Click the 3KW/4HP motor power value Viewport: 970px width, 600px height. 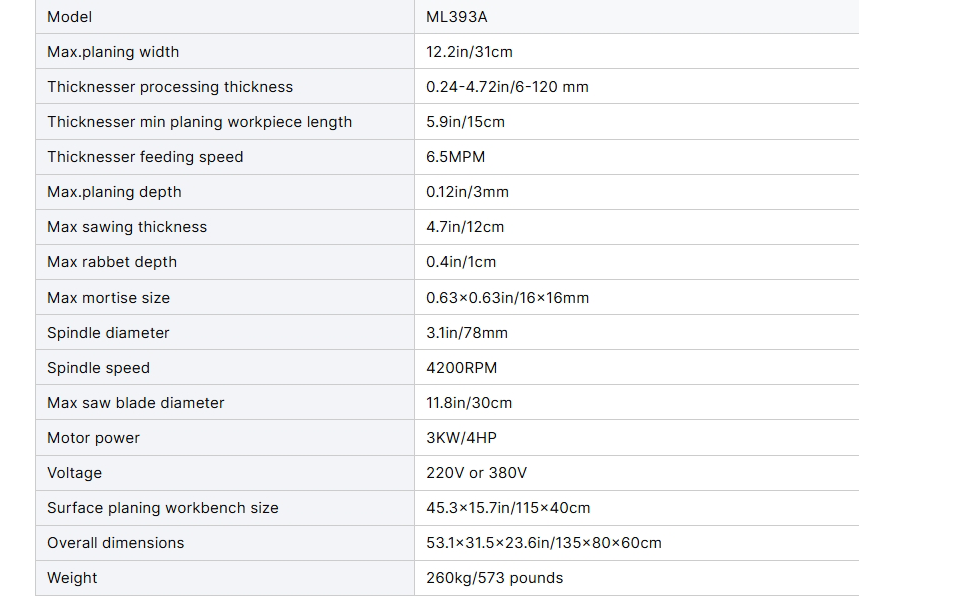tap(461, 438)
